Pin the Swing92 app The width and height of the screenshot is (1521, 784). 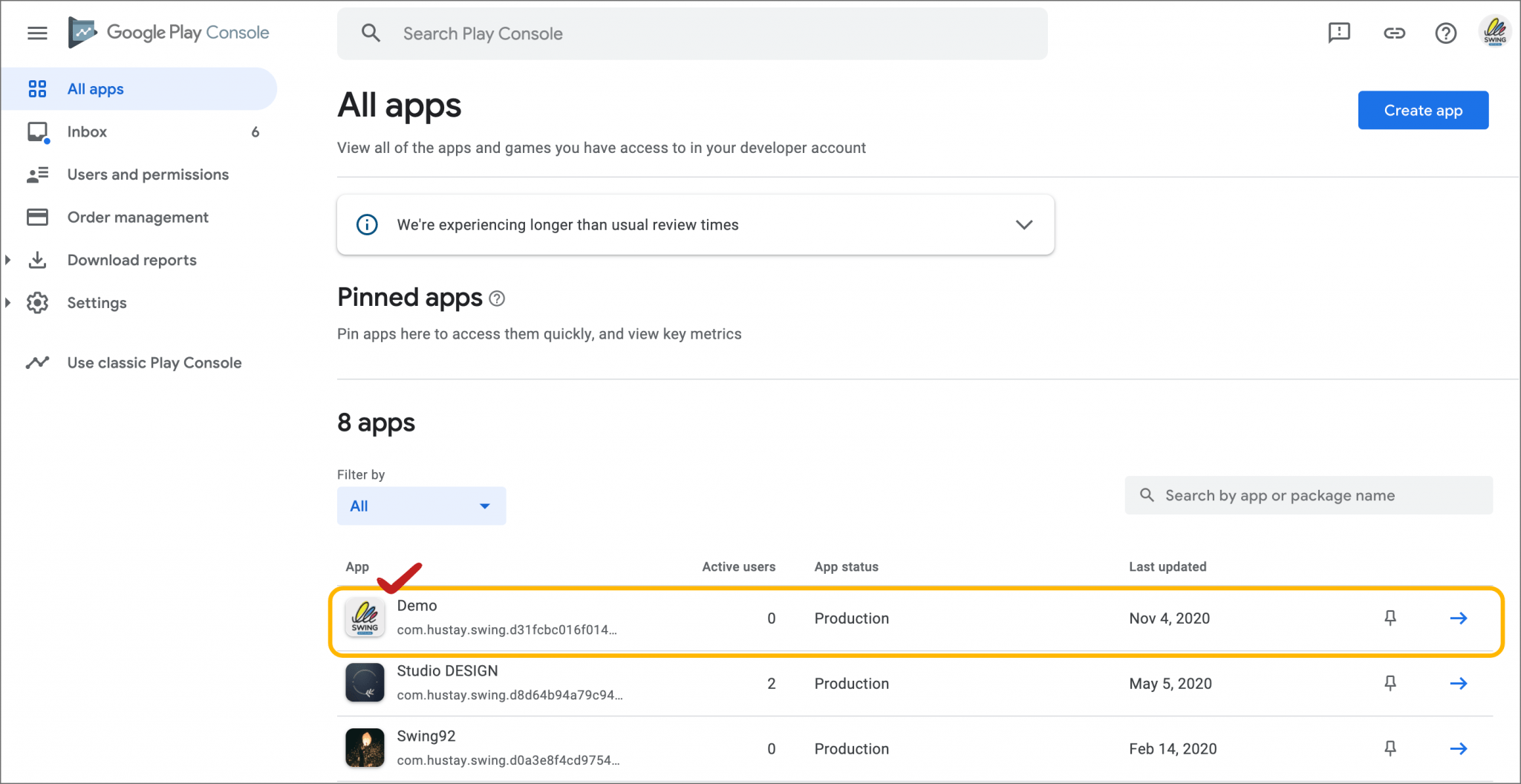1390,748
